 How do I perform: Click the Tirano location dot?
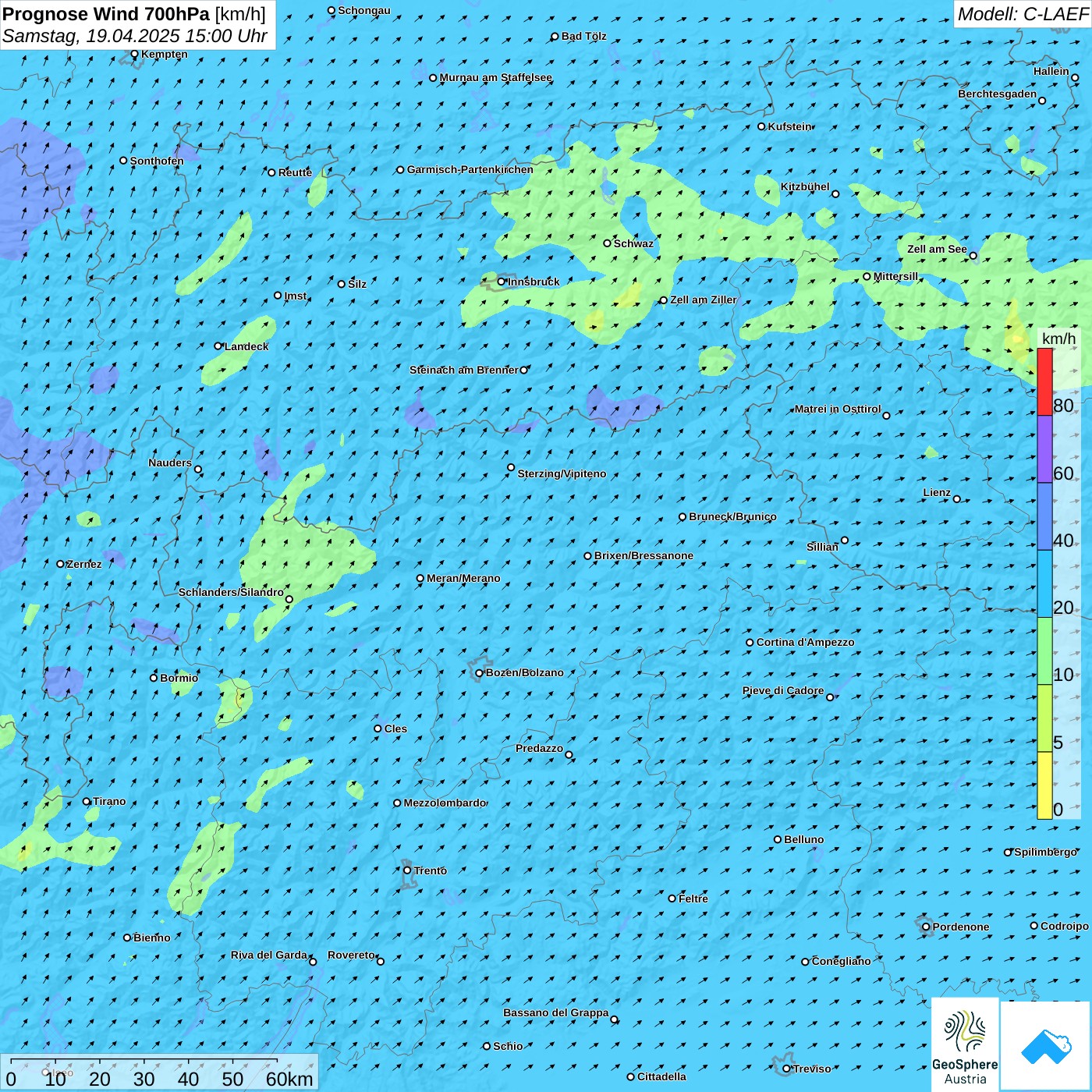(x=87, y=802)
